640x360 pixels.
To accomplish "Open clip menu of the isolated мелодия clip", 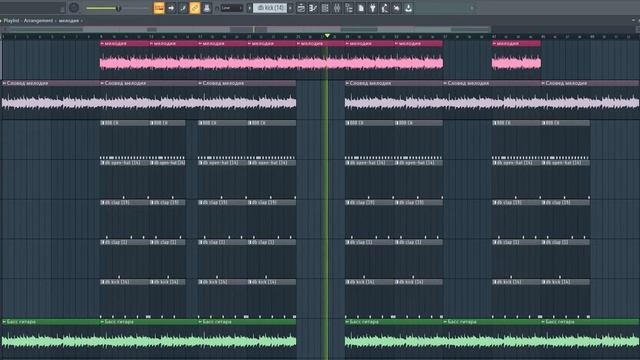I will [494, 43].
